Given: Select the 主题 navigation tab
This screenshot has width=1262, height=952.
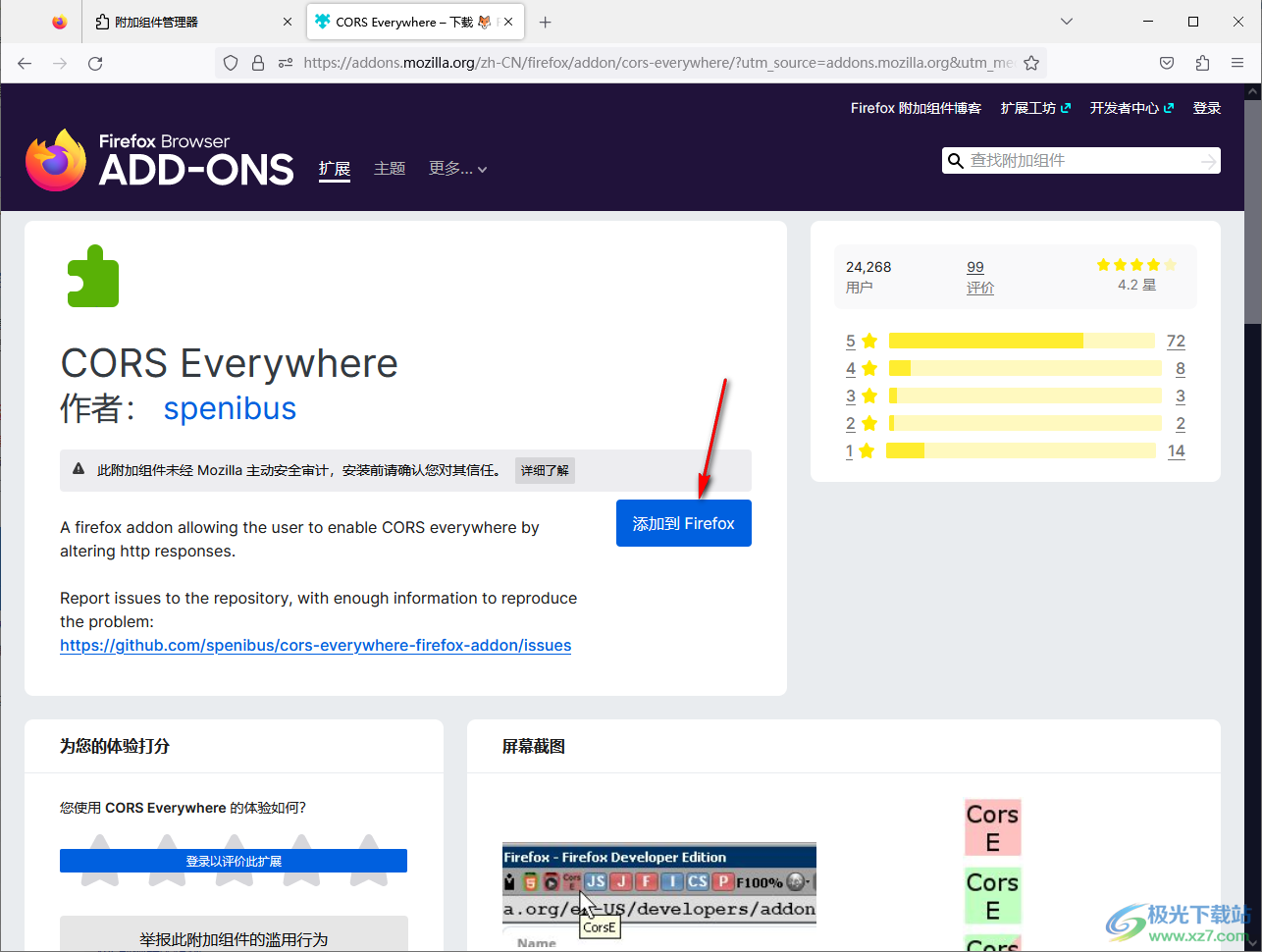Looking at the screenshot, I should click(390, 169).
